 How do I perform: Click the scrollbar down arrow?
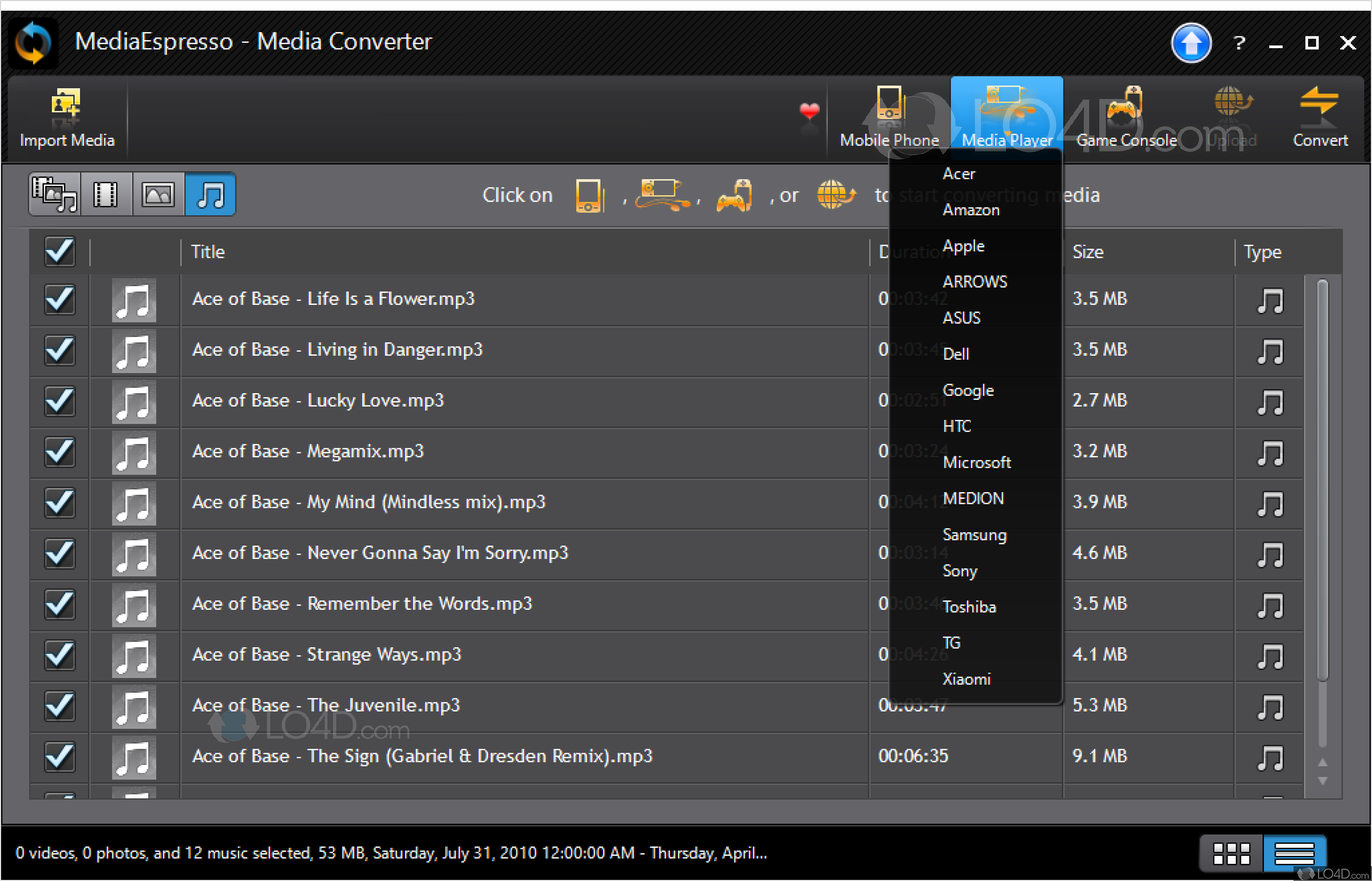click(x=1322, y=781)
